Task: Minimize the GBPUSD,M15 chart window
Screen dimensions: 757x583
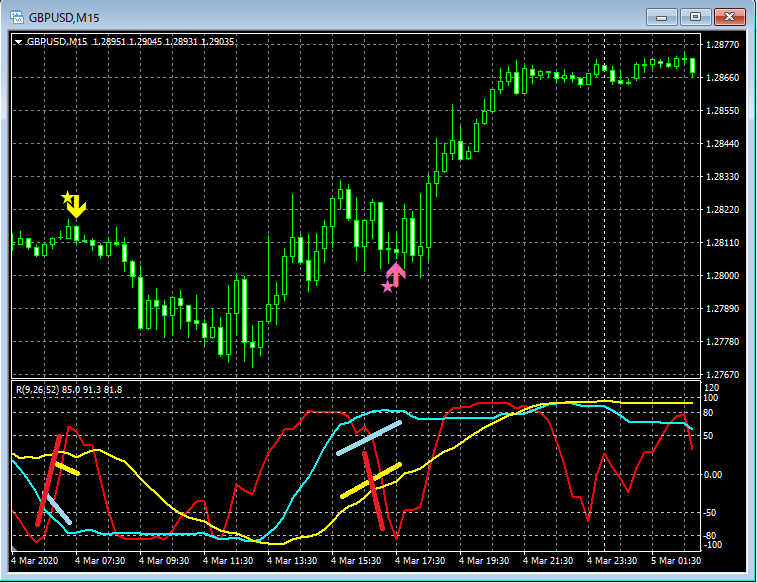Action: (661, 17)
